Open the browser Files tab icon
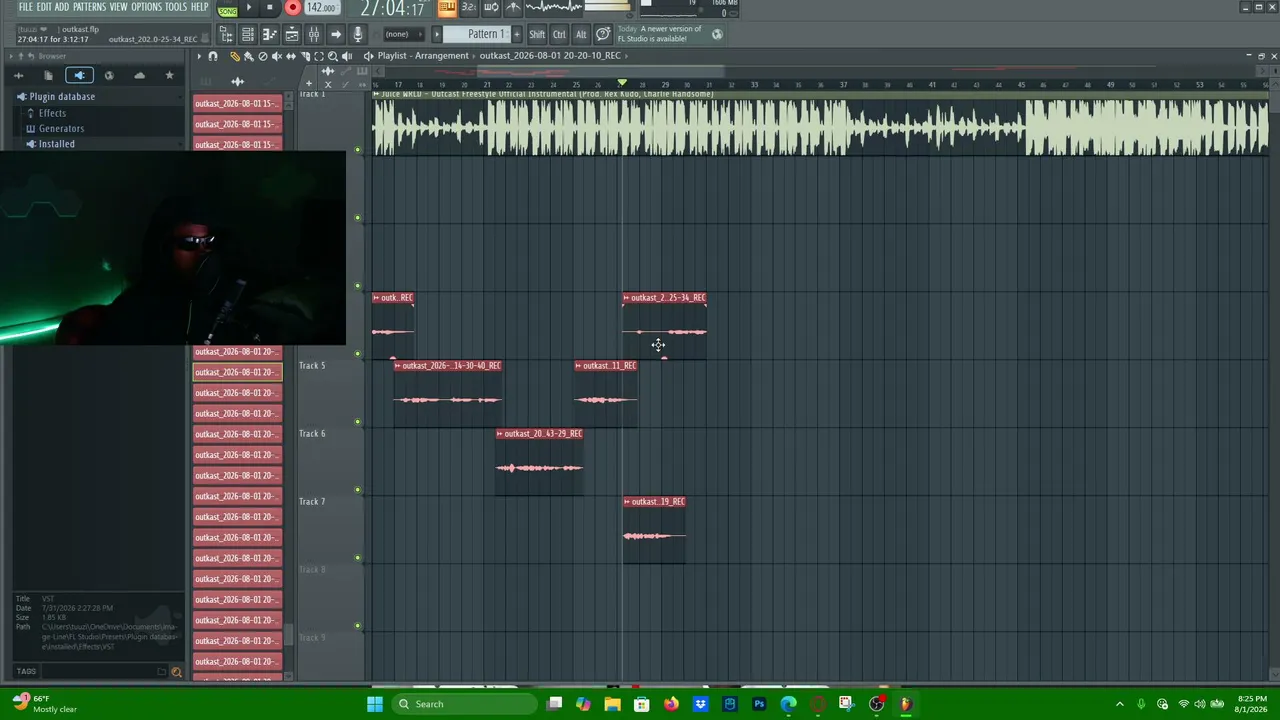Screen dimensions: 1280x720 pyautogui.click(x=48, y=75)
